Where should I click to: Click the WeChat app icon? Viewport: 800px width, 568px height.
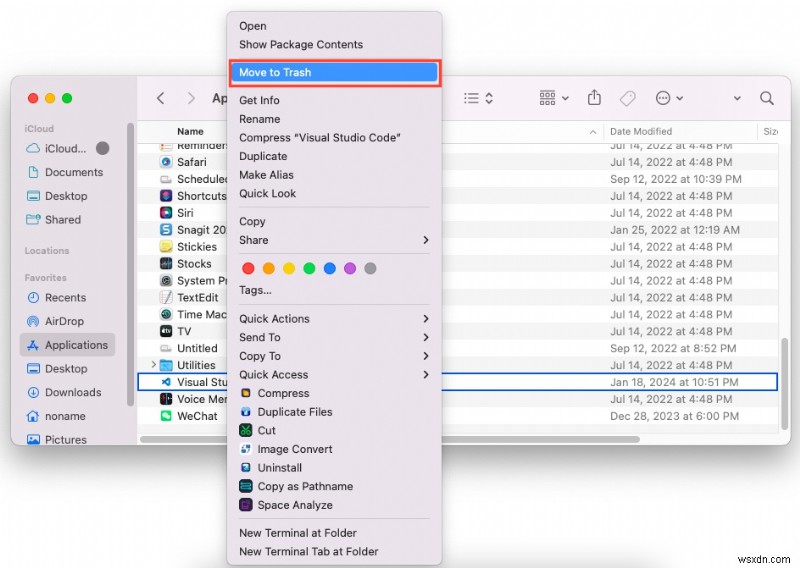coord(166,416)
